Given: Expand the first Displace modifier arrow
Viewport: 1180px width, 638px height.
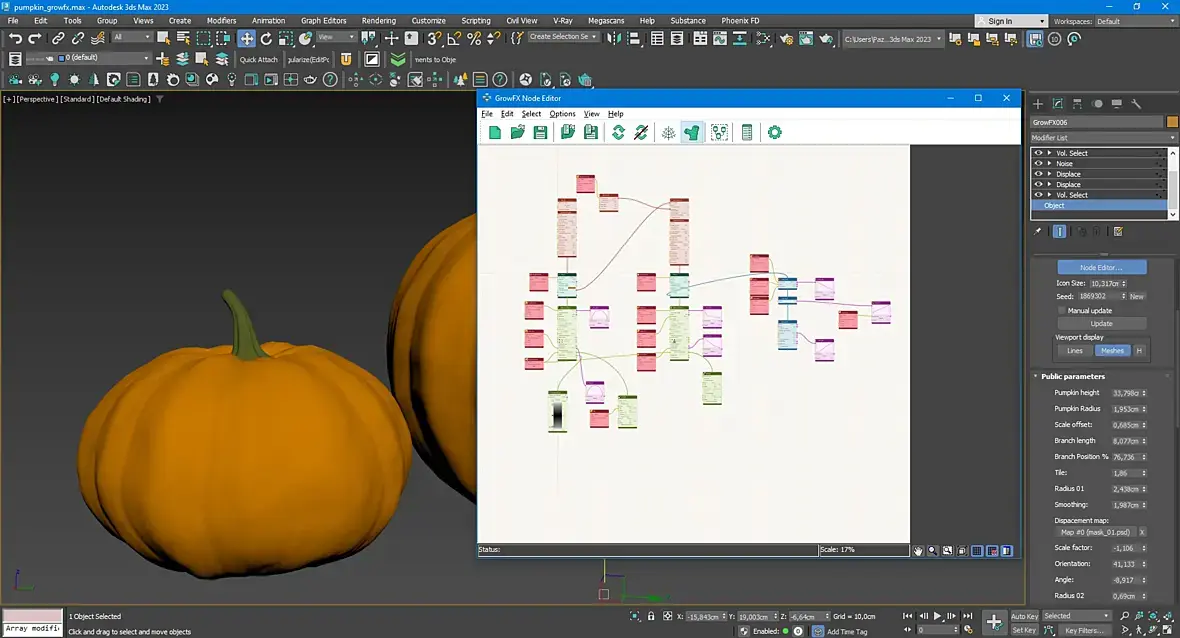Looking at the screenshot, I should point(1049,174).
